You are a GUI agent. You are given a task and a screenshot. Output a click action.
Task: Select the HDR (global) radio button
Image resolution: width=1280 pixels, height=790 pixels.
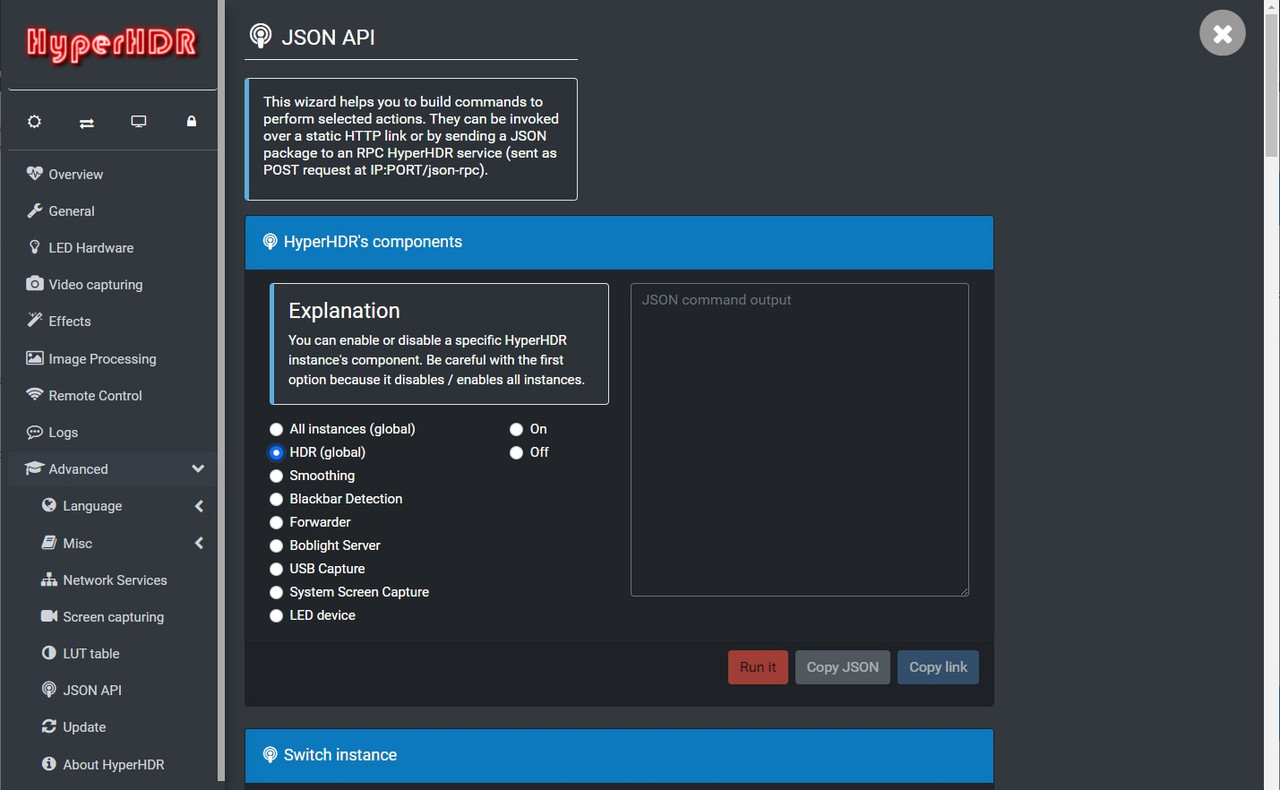pyautogui.click(x=276, y=452)
